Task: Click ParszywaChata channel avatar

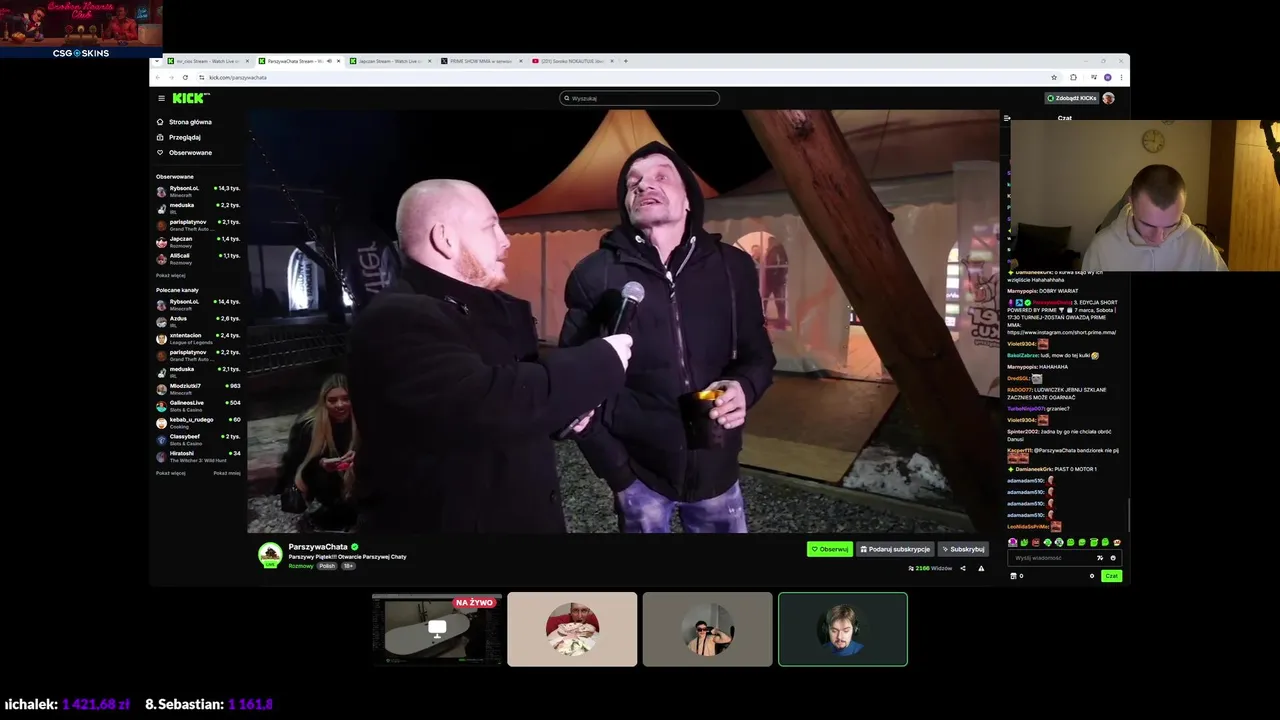Action: [x=270, y=555]
